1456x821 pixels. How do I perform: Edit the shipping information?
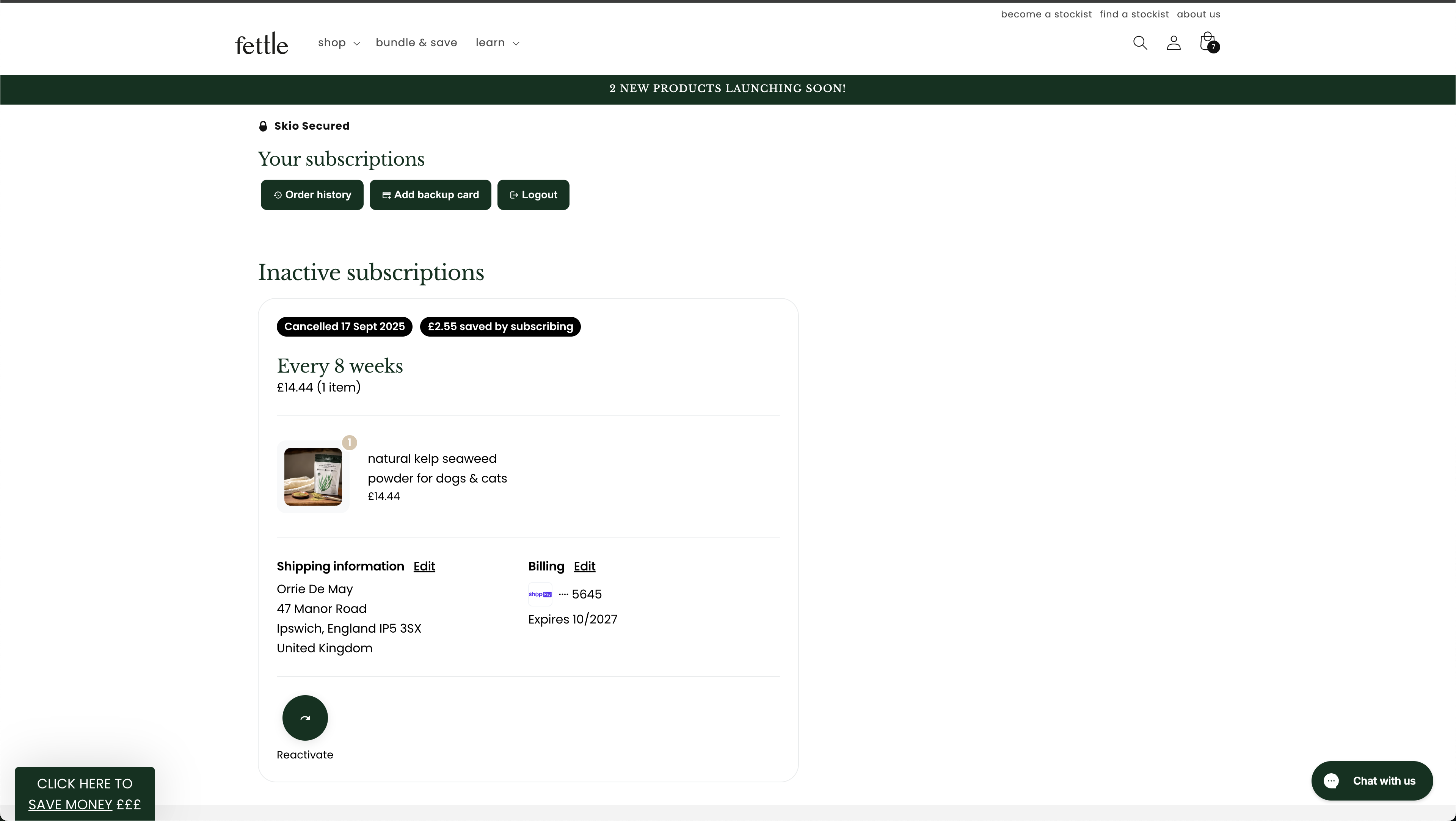point(424,566)
